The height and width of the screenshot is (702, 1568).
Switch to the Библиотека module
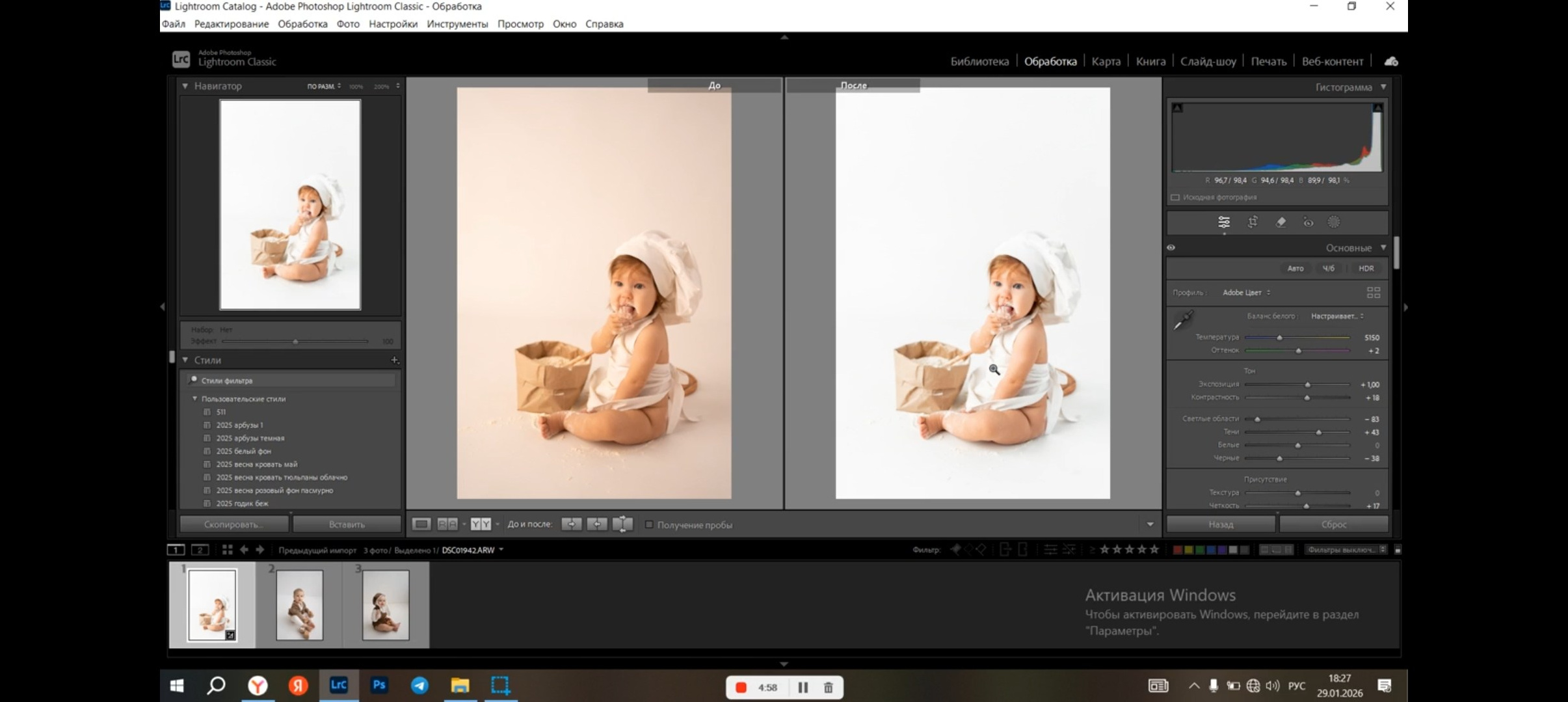[979, 61]
